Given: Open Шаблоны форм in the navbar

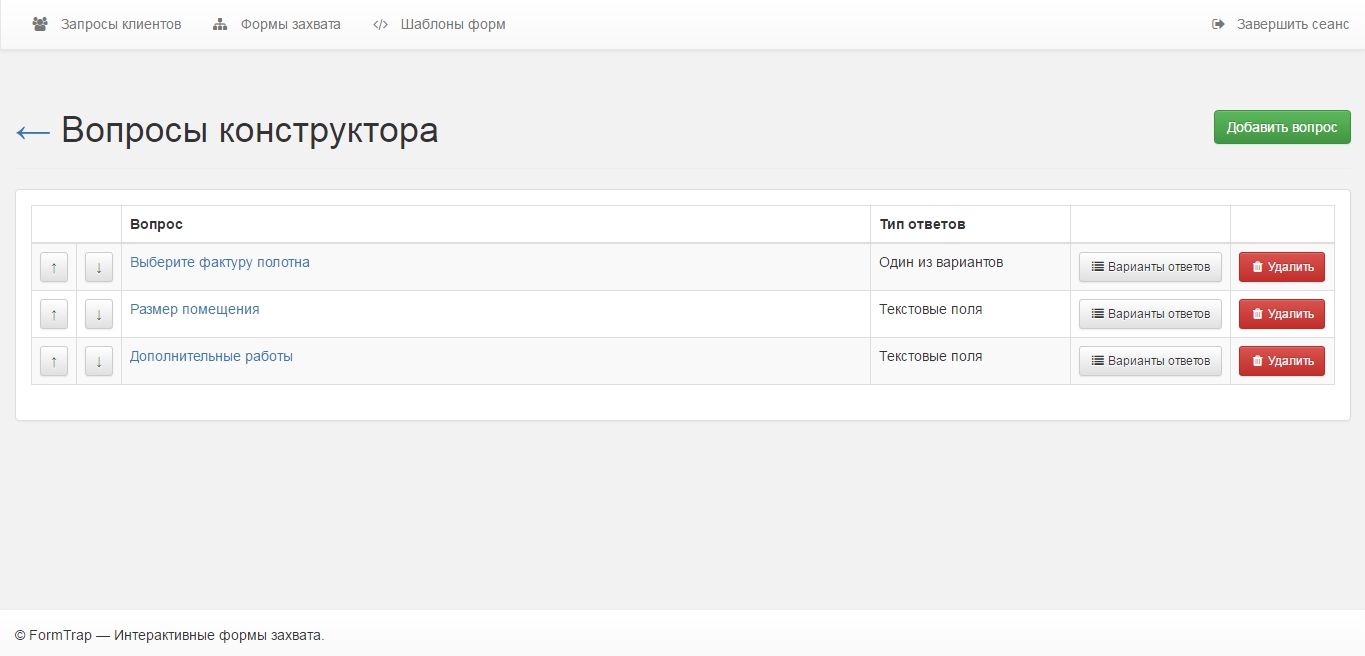Looking at the screenshot, I should (439, 24).
